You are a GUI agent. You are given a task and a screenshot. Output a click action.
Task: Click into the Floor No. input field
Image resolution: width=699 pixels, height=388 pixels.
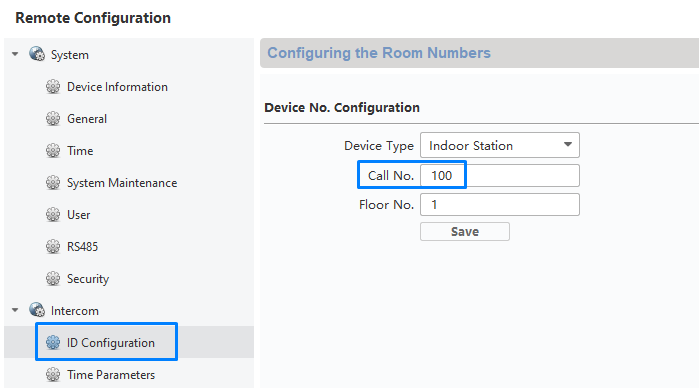(500, 205)
